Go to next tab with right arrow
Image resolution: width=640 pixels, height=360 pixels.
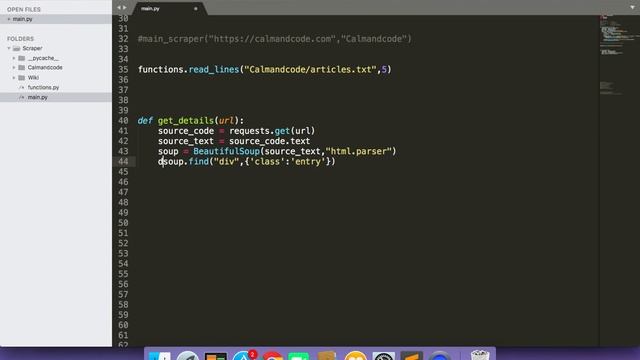[x=124, y=8]
